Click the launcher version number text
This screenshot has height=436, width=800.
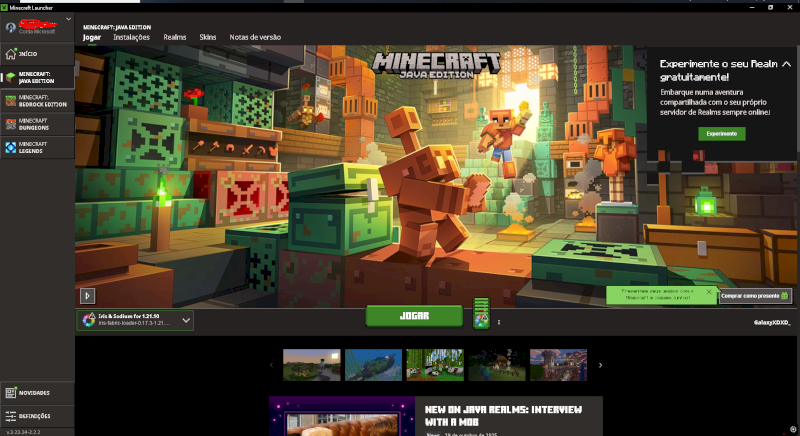tap(23, 432)
